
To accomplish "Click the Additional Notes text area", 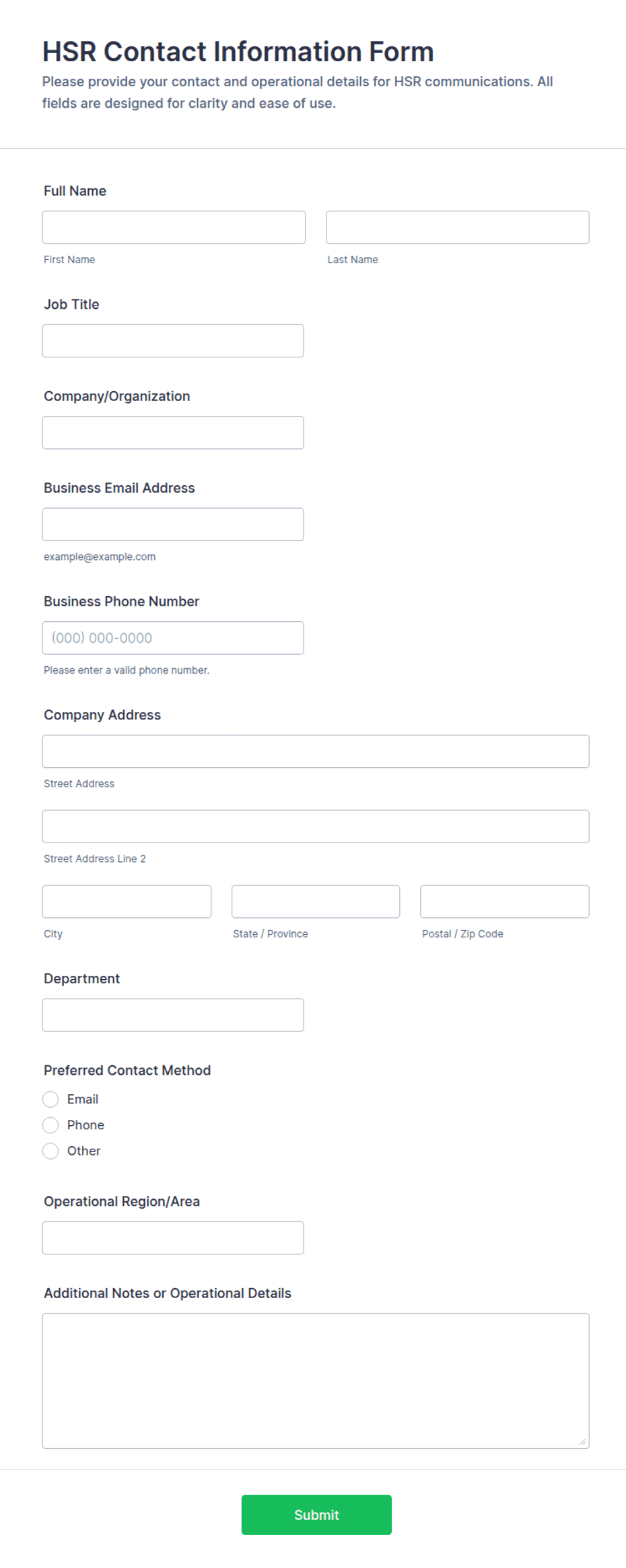I will (x=316, y=1381).
